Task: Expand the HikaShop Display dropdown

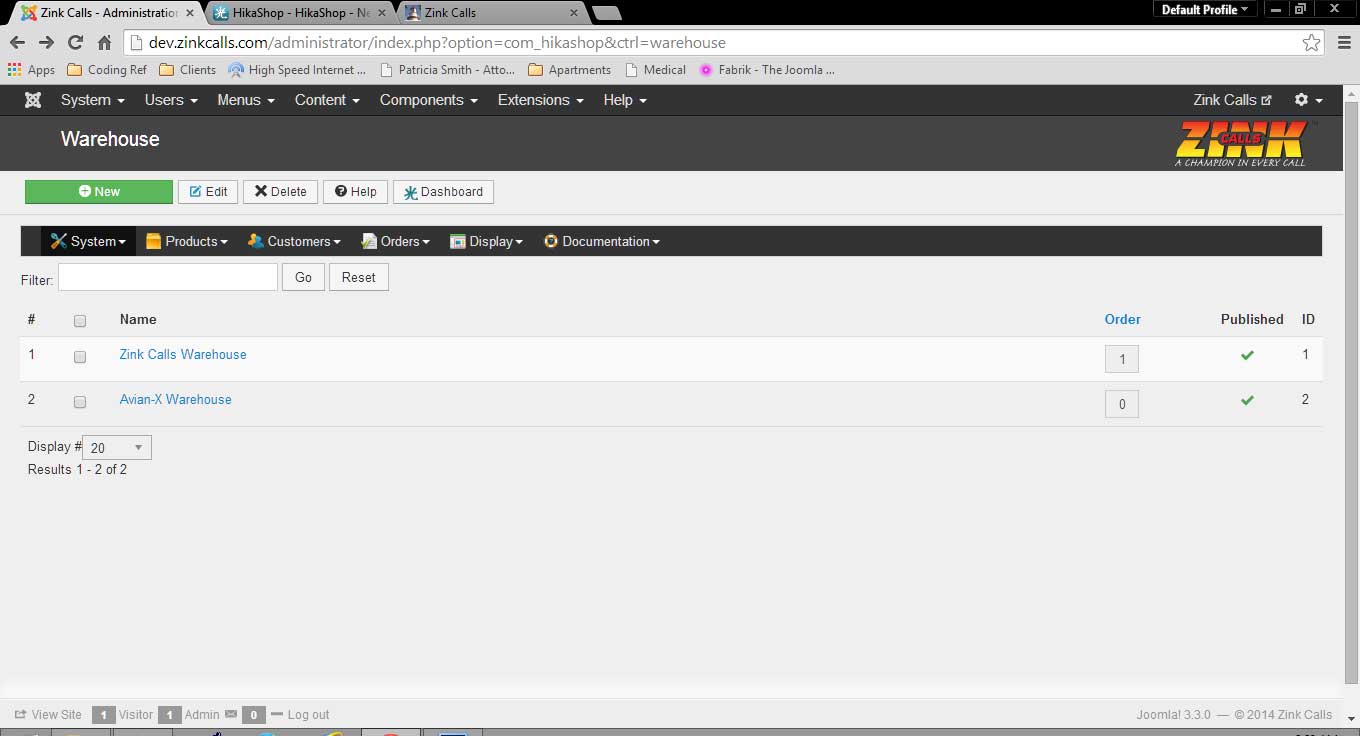Action: coord(486,241)
